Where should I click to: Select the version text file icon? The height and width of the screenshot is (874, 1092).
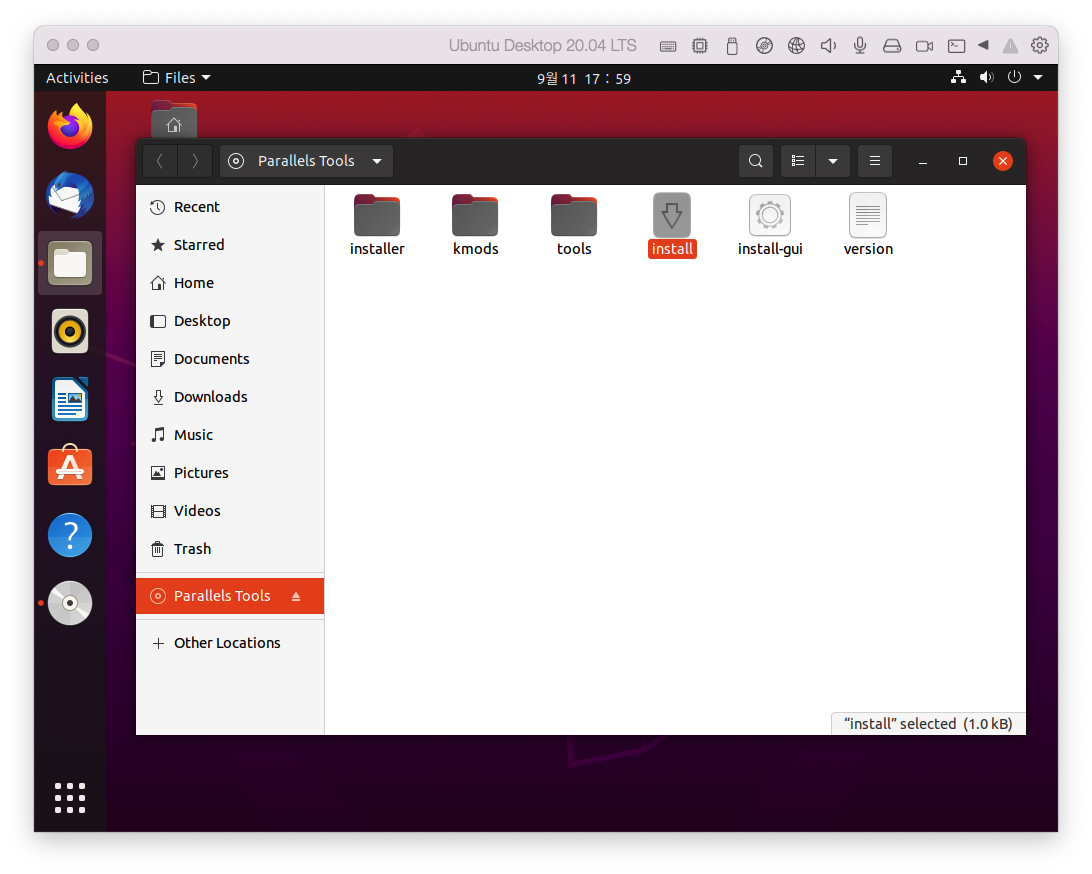(868, 215)
